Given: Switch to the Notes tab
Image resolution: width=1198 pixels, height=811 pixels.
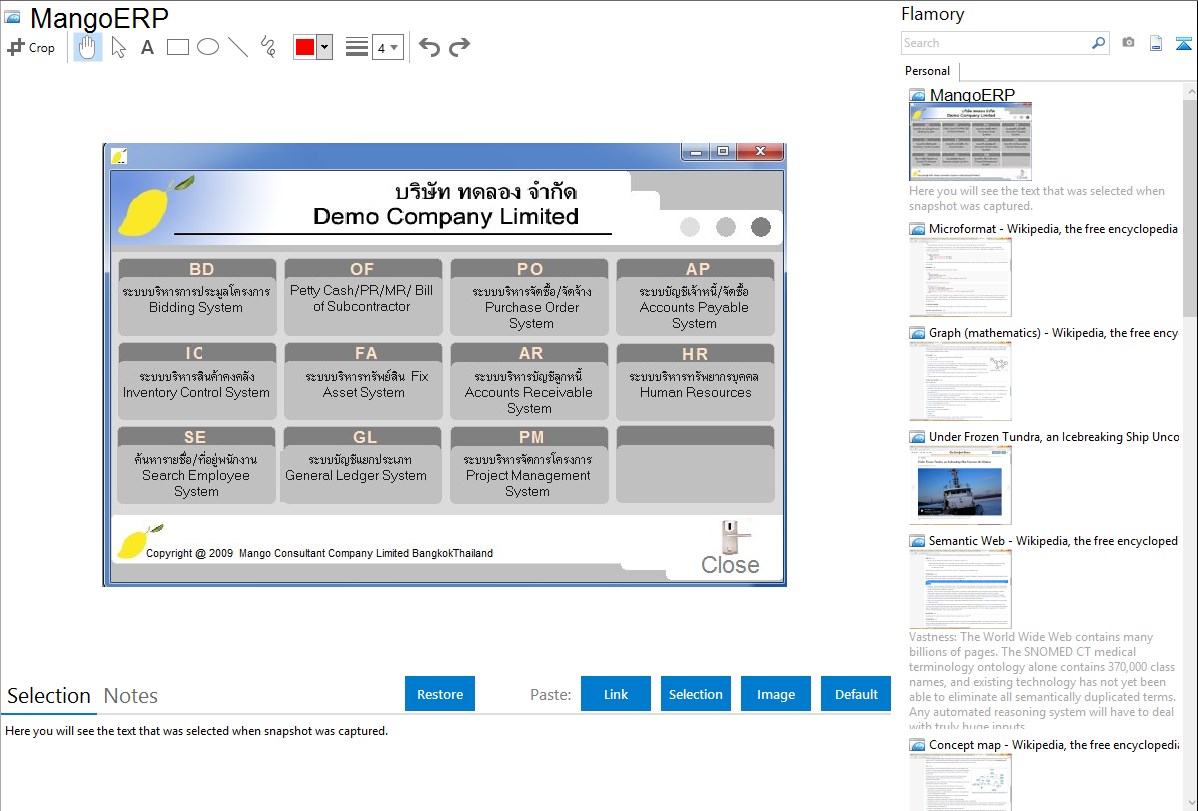Looking at the screenshot, I should [x=131, y=696].
